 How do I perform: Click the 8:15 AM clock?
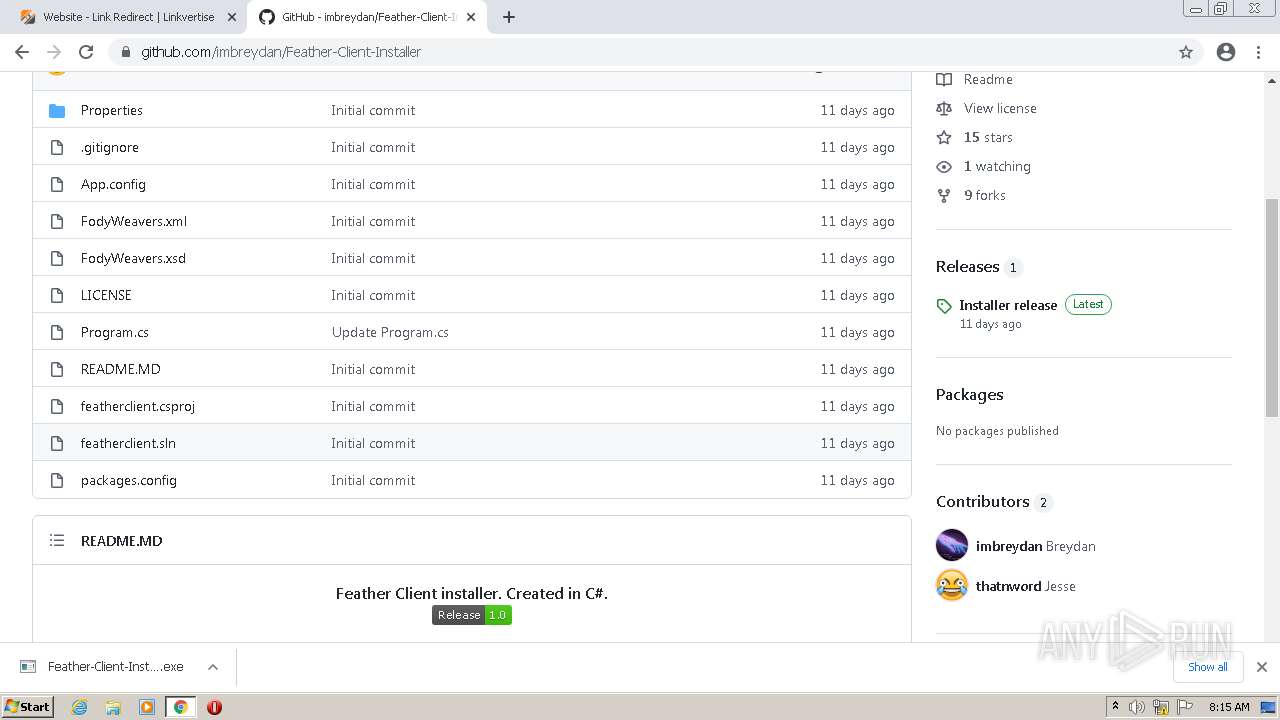[x=1229, y=707]
